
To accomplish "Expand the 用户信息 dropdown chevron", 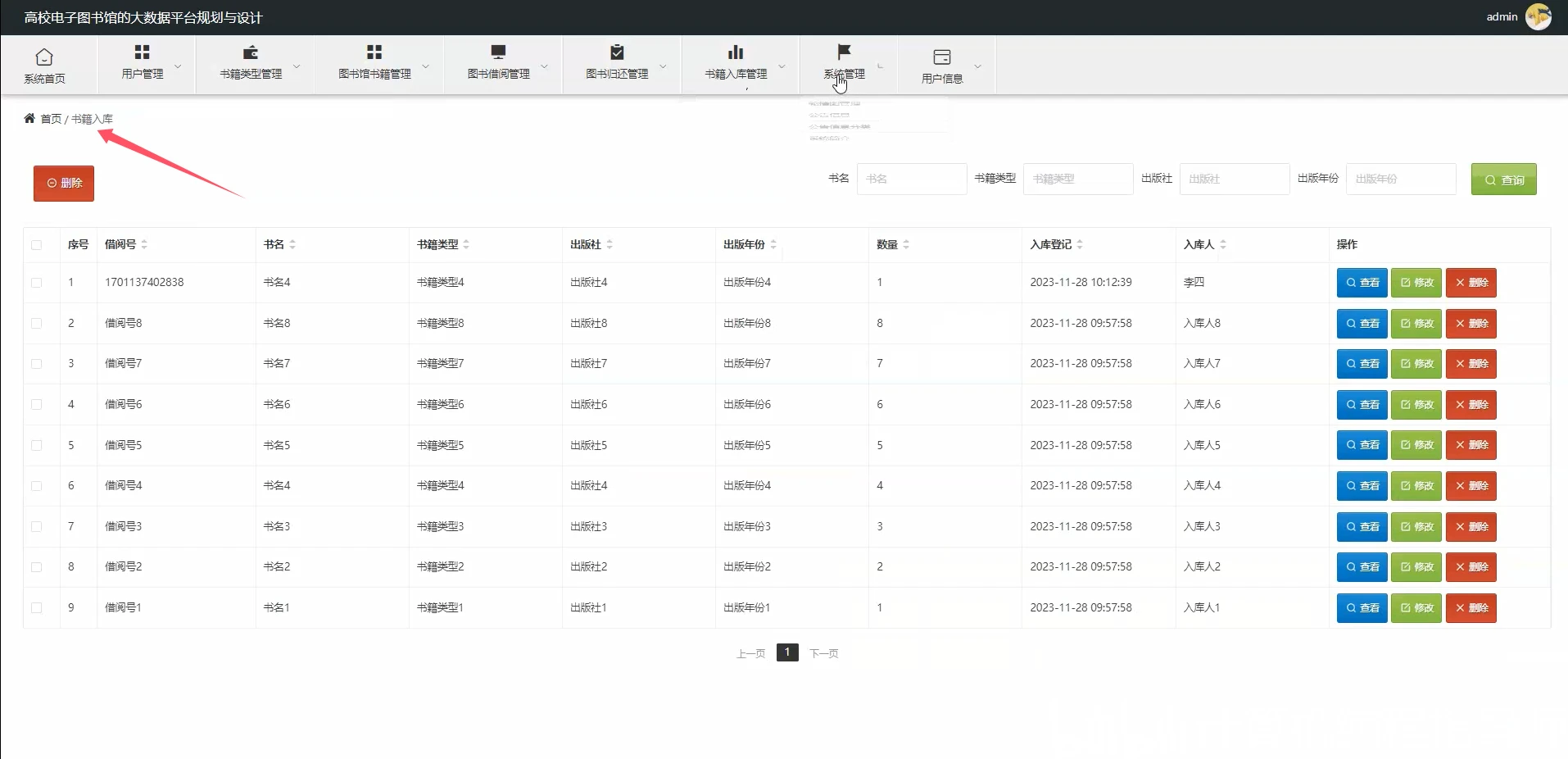I will click(977, 66).
